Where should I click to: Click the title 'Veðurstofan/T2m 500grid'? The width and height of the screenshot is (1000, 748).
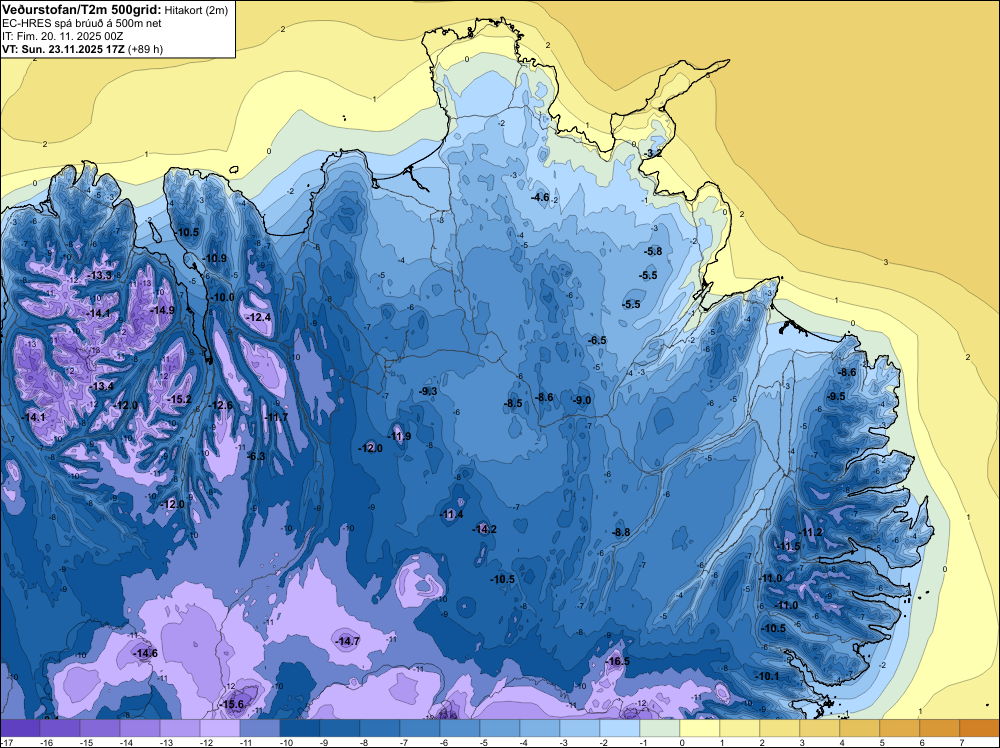(x=80, y=9)
